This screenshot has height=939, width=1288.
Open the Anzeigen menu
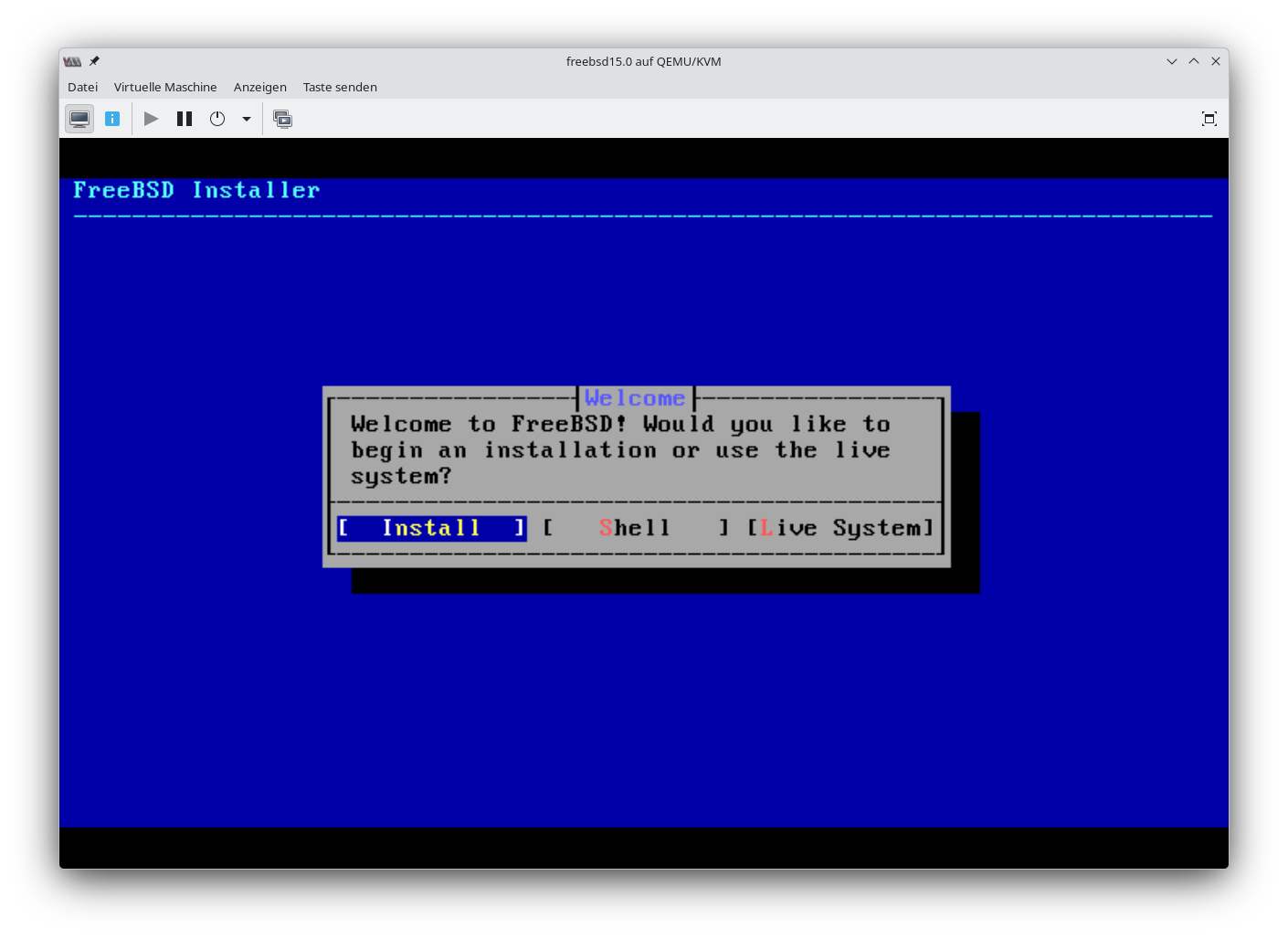[259, 87]
